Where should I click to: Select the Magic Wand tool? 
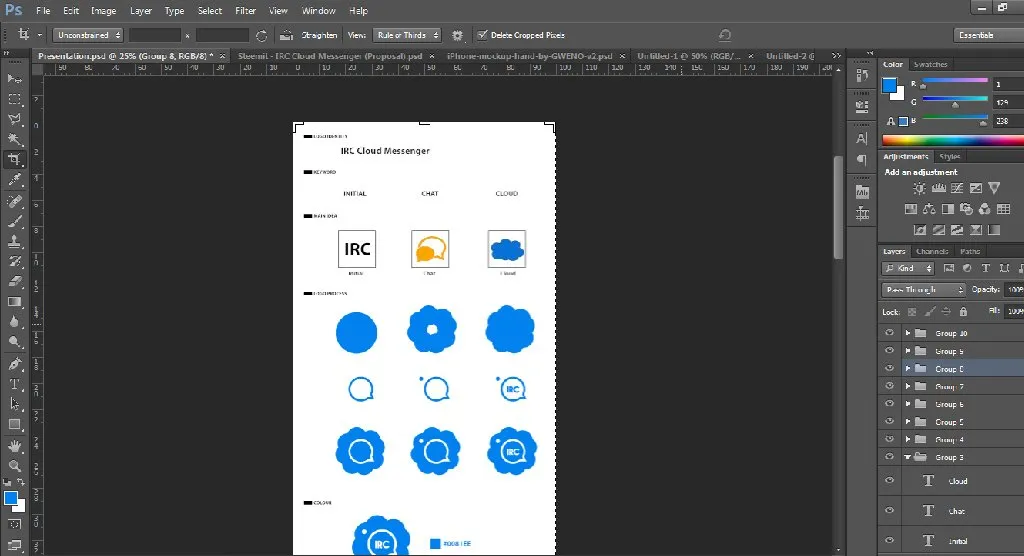pyautogui.click(x=14, y=140)
